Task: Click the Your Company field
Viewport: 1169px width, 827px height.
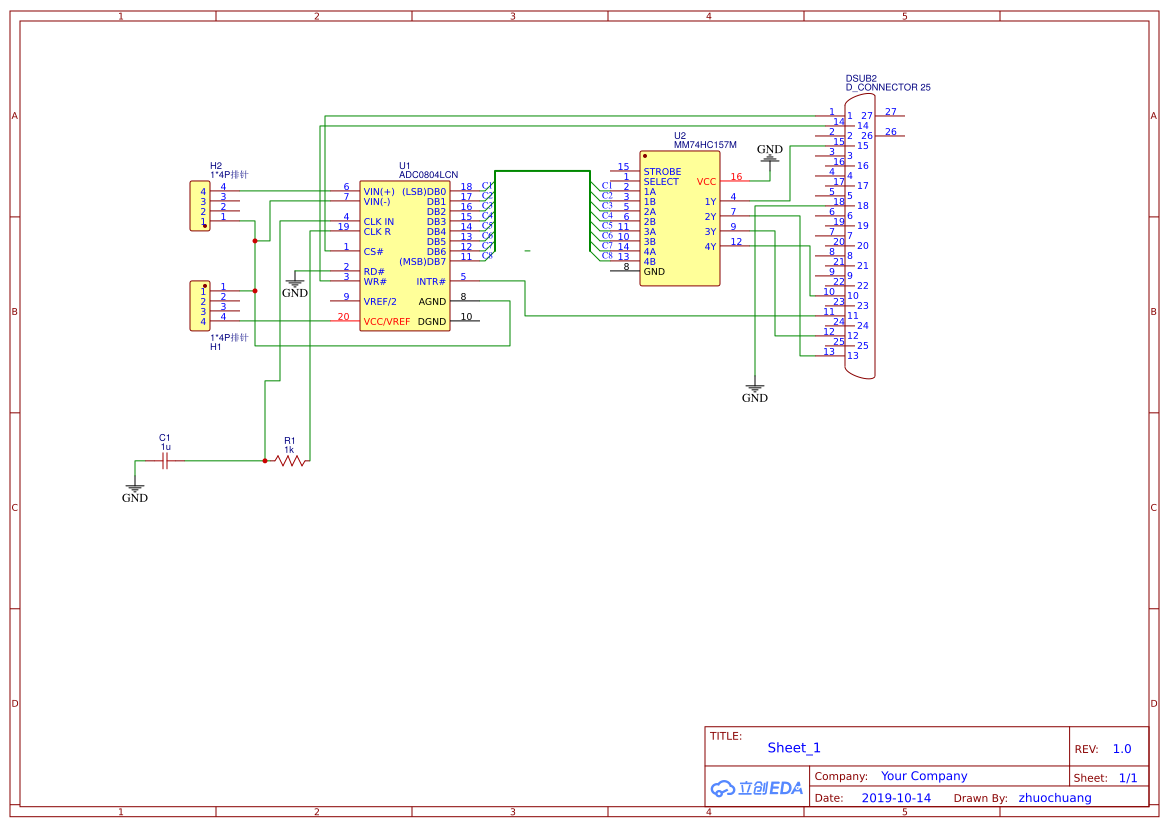Action: [x=924, y=776]
